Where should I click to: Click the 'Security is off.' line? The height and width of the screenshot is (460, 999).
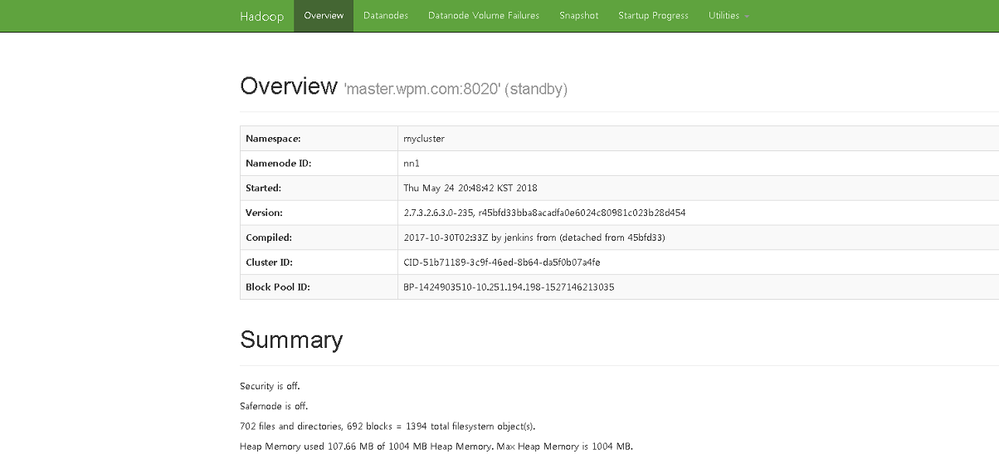[270, 386]
